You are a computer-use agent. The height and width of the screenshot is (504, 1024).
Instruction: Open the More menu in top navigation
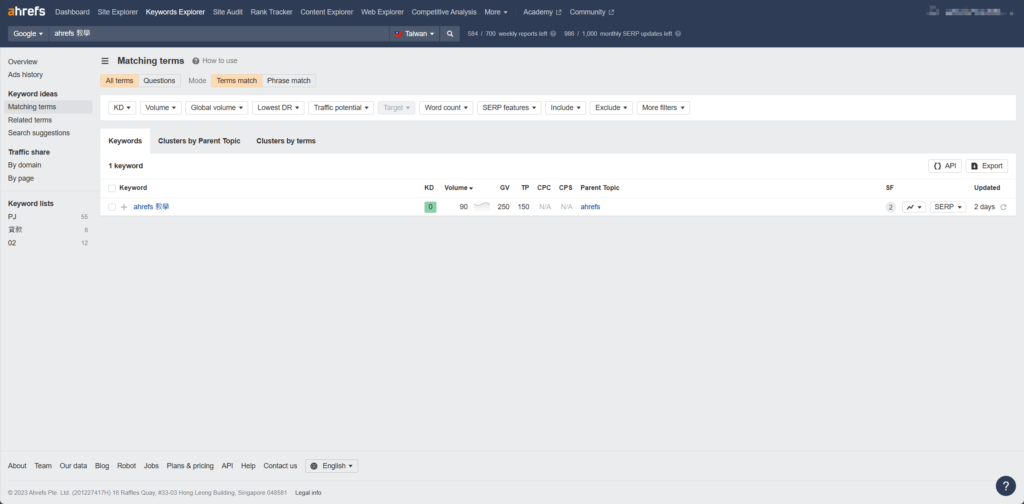coord(496,12)
